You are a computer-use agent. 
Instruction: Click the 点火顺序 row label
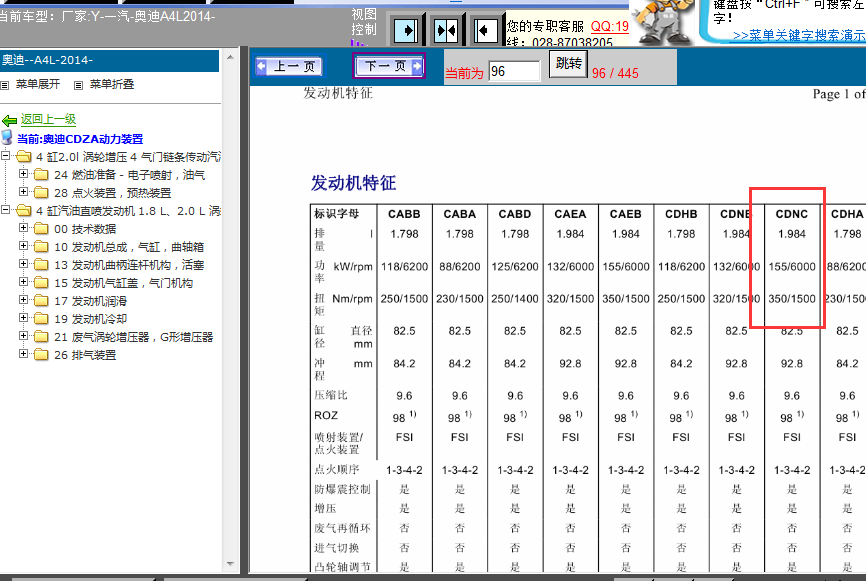(x=336, y=469)
